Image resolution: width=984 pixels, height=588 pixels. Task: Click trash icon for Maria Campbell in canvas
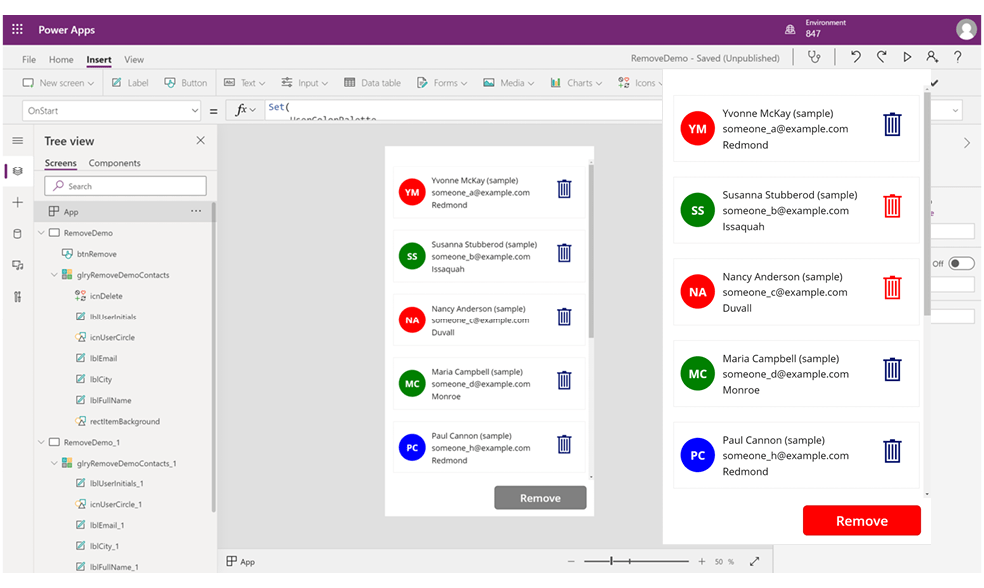[564, 380]
